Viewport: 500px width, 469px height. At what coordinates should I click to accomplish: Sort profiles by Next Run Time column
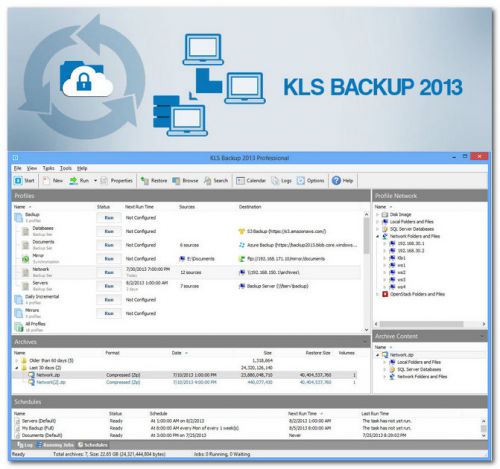pyautogui.click(x=139, y=207)
